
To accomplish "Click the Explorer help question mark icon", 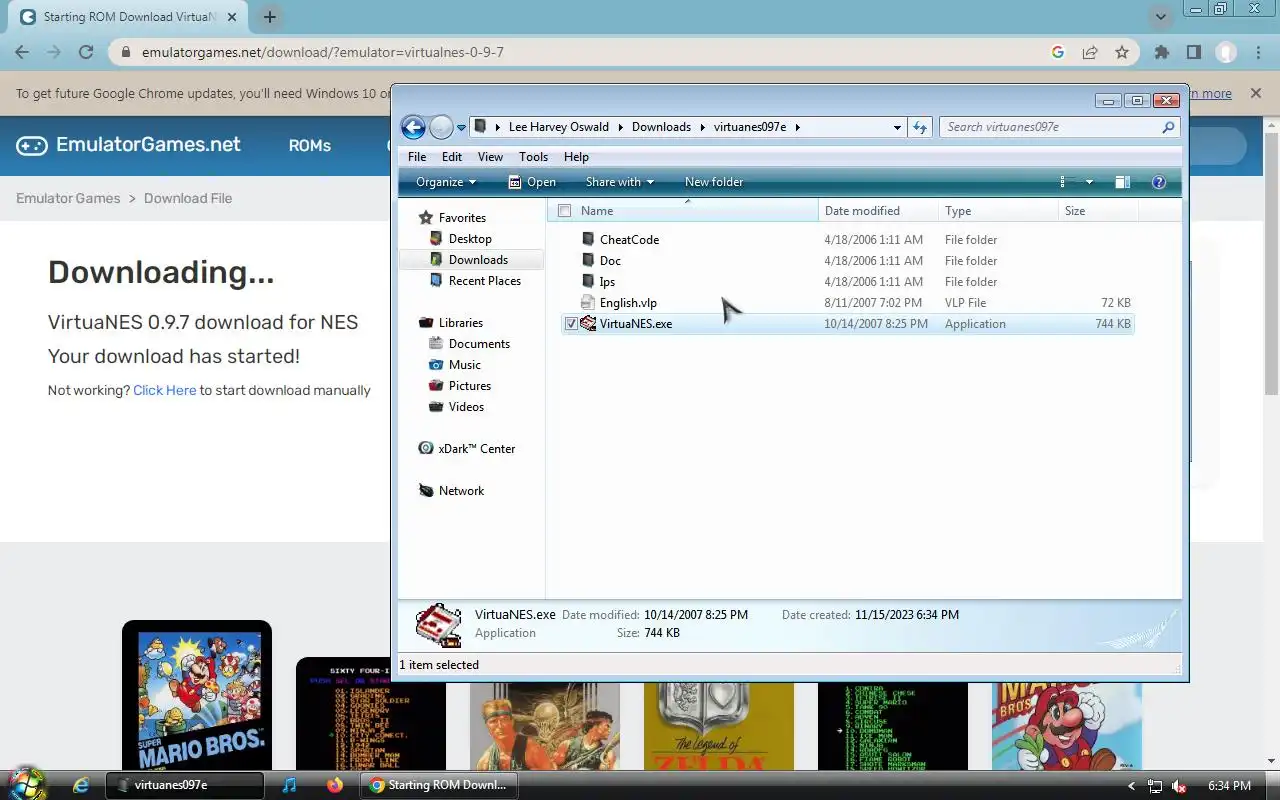I will (1159, 182).
